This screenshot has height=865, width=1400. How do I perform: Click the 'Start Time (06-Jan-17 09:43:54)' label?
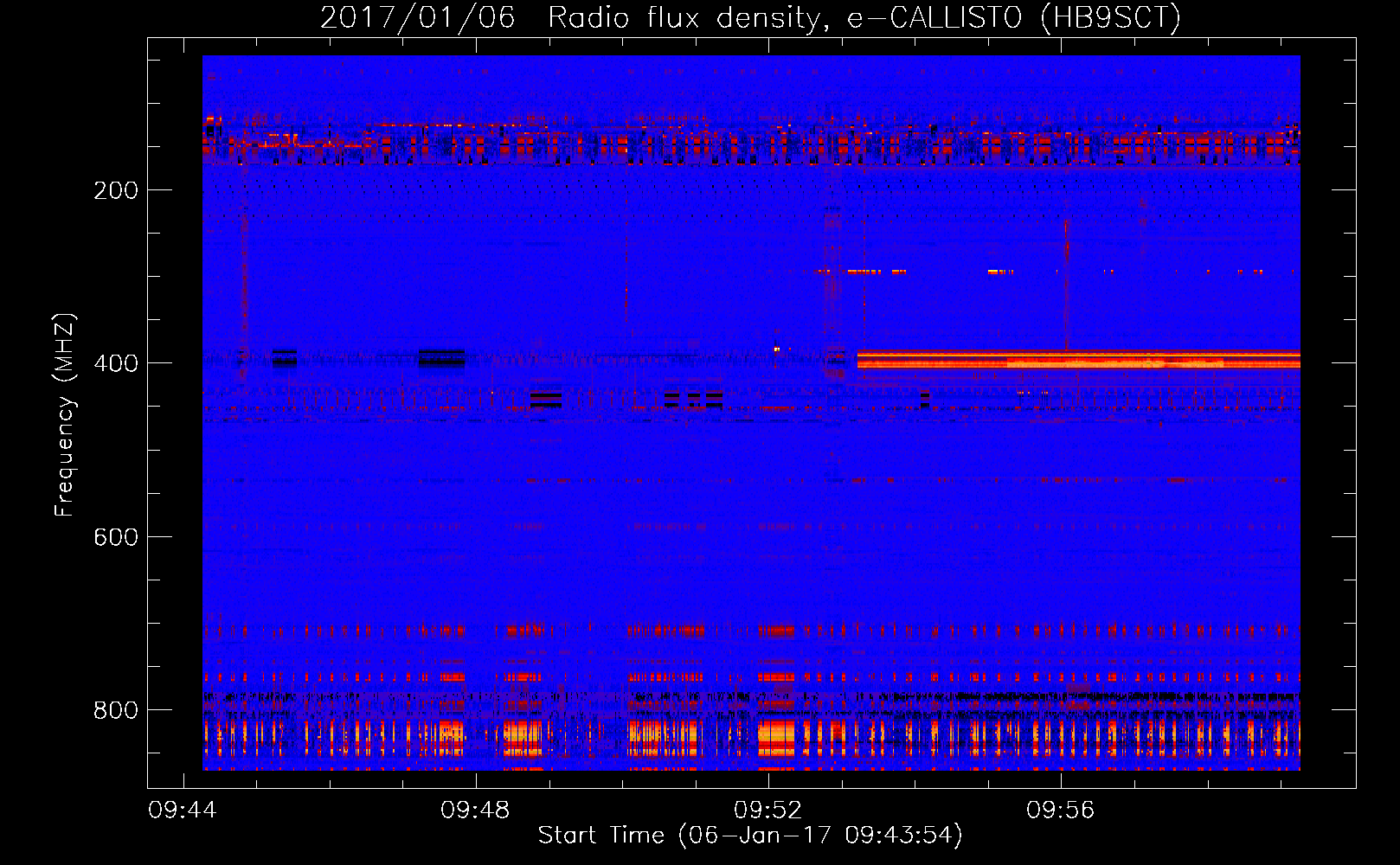tap(750, 836)
